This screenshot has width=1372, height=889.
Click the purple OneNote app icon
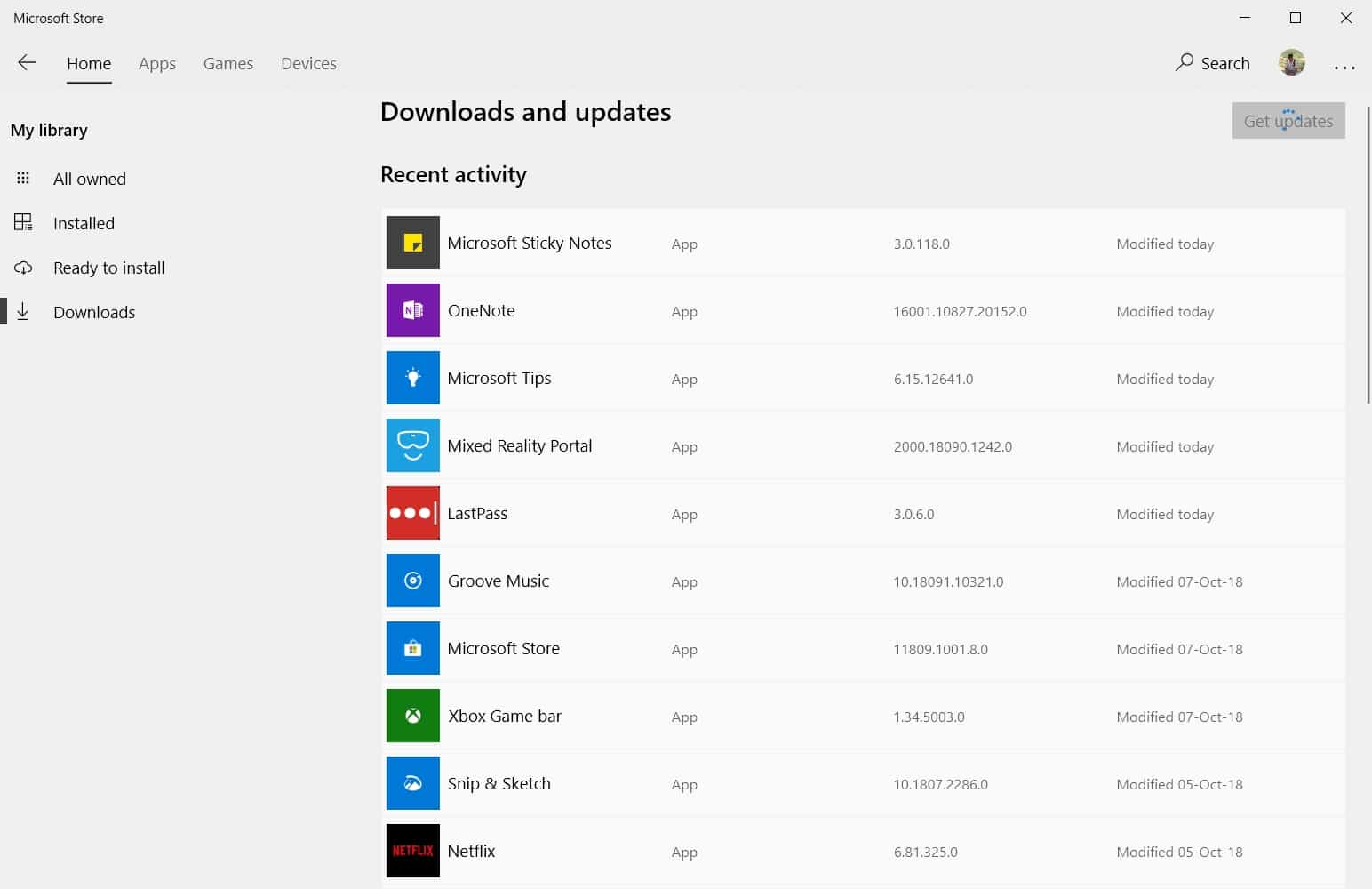pos(412,310)
